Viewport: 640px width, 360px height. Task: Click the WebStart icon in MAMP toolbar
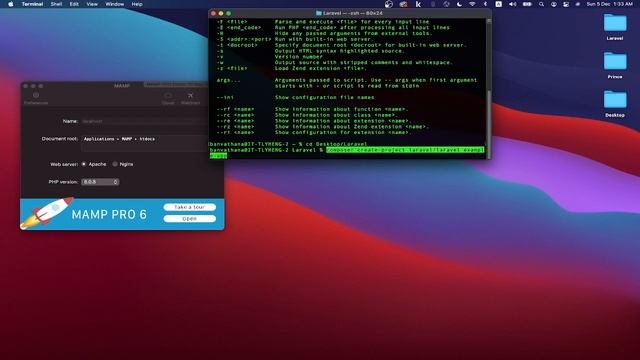pyautogui.click(x=190, y=98)
